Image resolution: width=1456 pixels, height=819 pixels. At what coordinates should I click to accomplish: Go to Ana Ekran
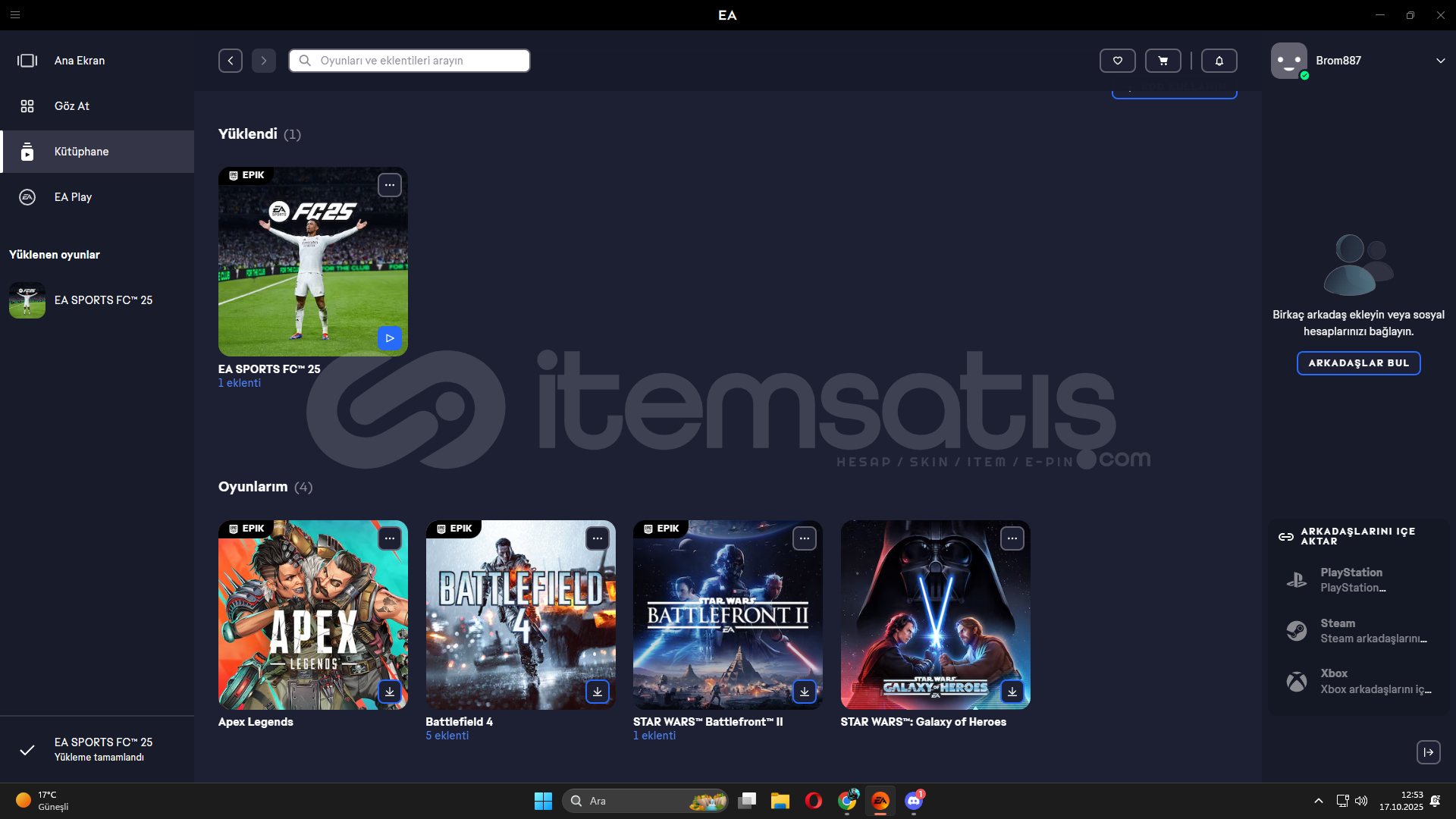point(80,61)
